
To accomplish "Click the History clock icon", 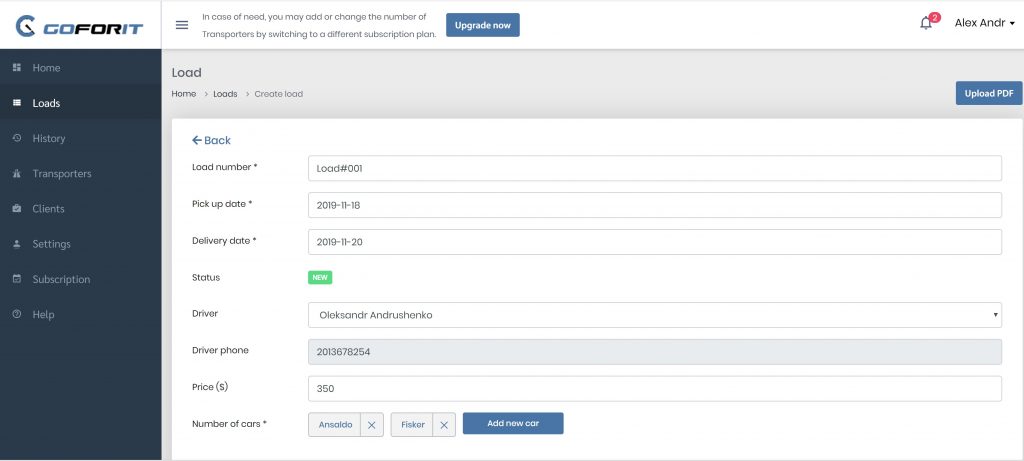I will point(17,138).
